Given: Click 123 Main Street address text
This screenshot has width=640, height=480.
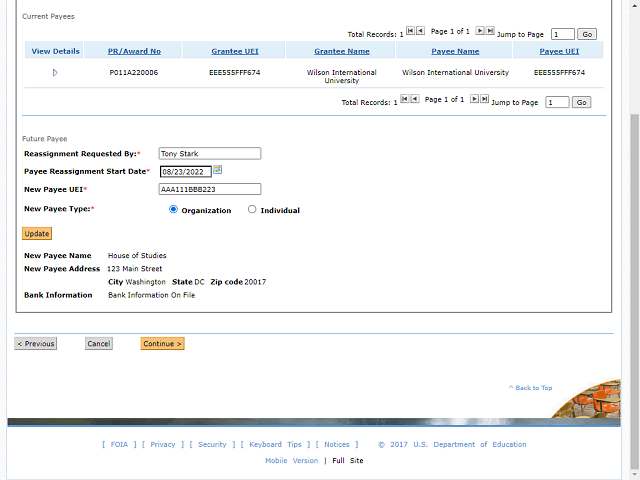Looking at the screenshot, I should pos(134,269).
